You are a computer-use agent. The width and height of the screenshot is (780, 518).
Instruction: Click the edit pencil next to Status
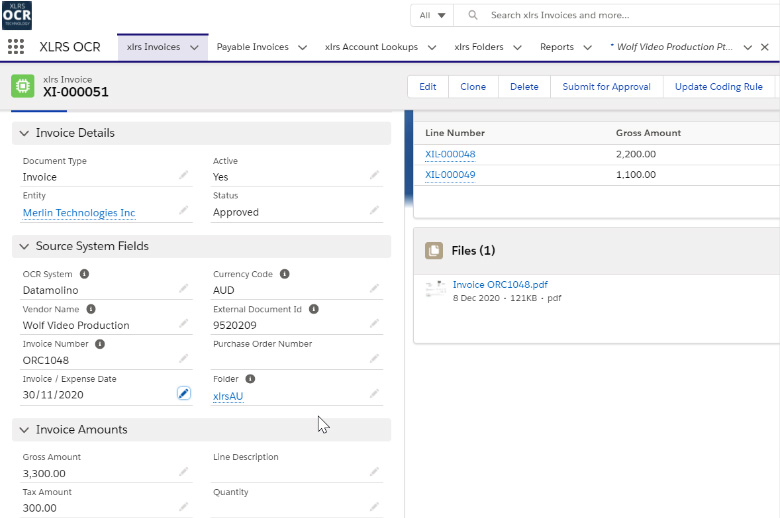coord(374,211)
